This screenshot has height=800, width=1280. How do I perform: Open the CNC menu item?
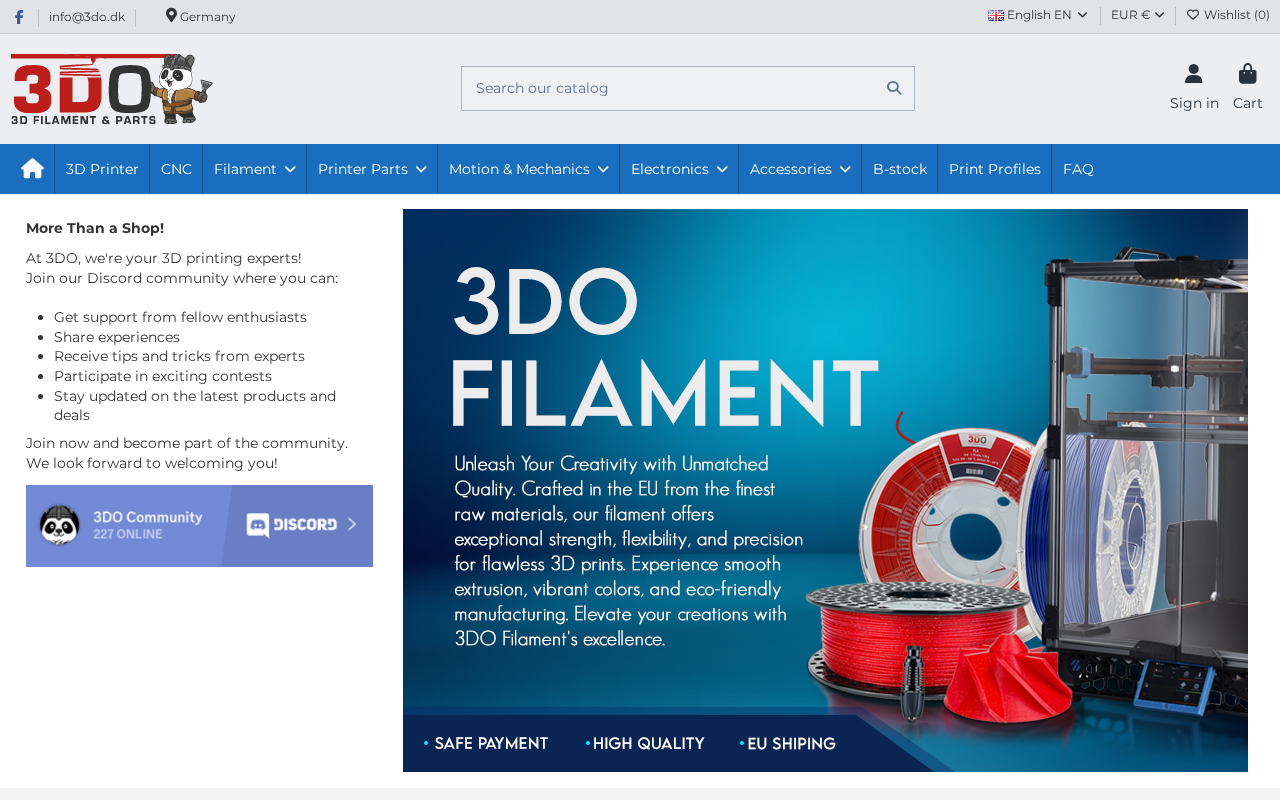(176, 169)
